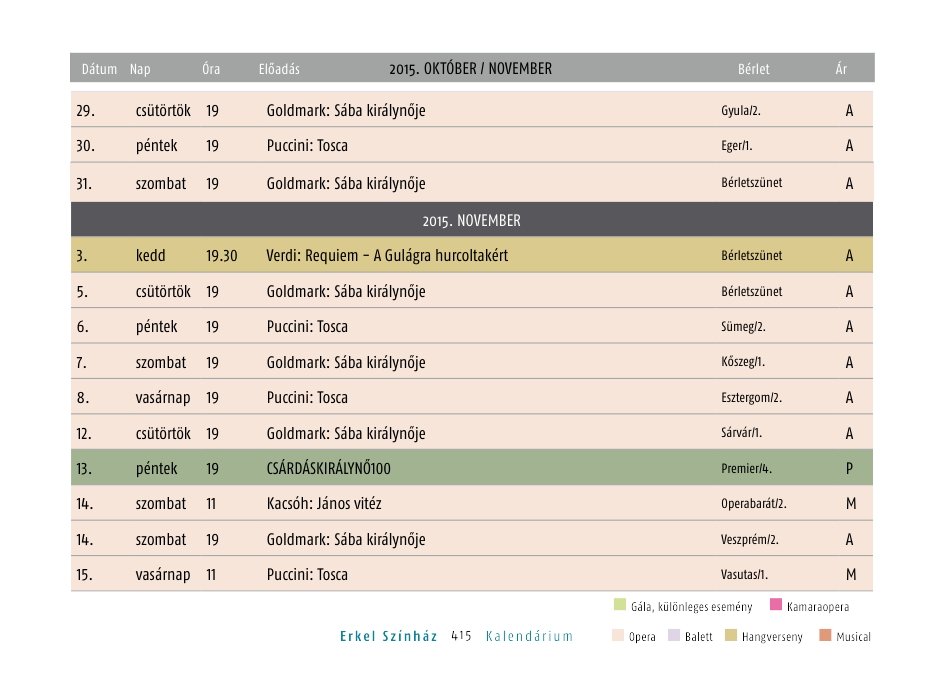Viewport: 944px width, 679px height.
Task: Click the Veszprém/2. subscription cell
Action: 750,539
